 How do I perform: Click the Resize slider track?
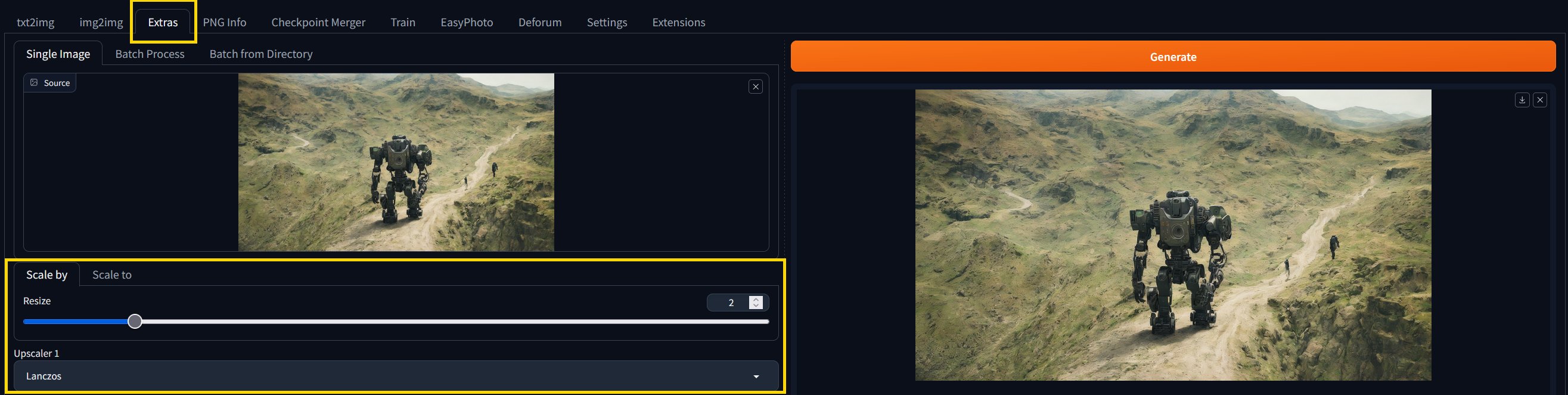[x=396, y=321]
